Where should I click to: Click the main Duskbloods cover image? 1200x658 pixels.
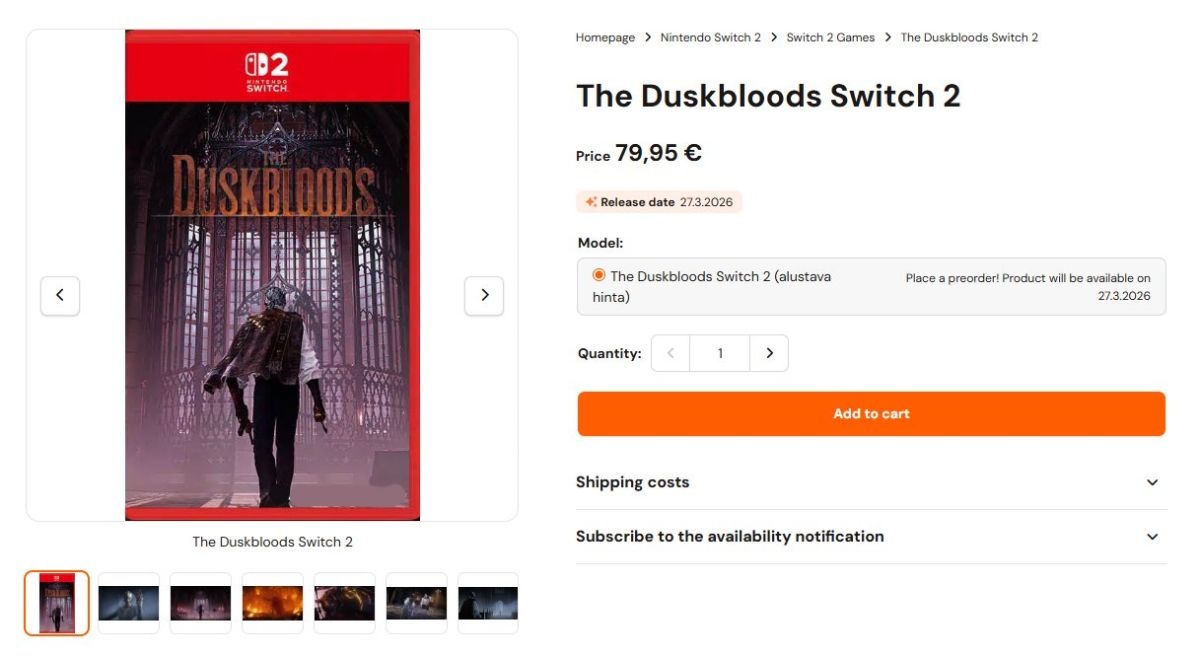click(272, 275)
